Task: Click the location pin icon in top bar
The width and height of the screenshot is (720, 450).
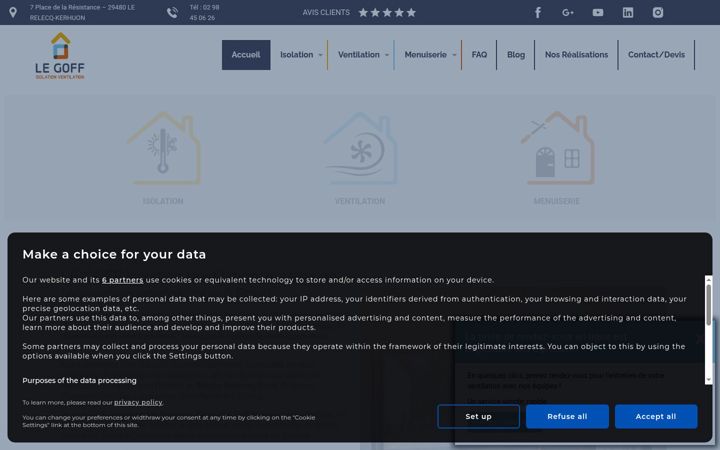Action: tap(13, 12)
